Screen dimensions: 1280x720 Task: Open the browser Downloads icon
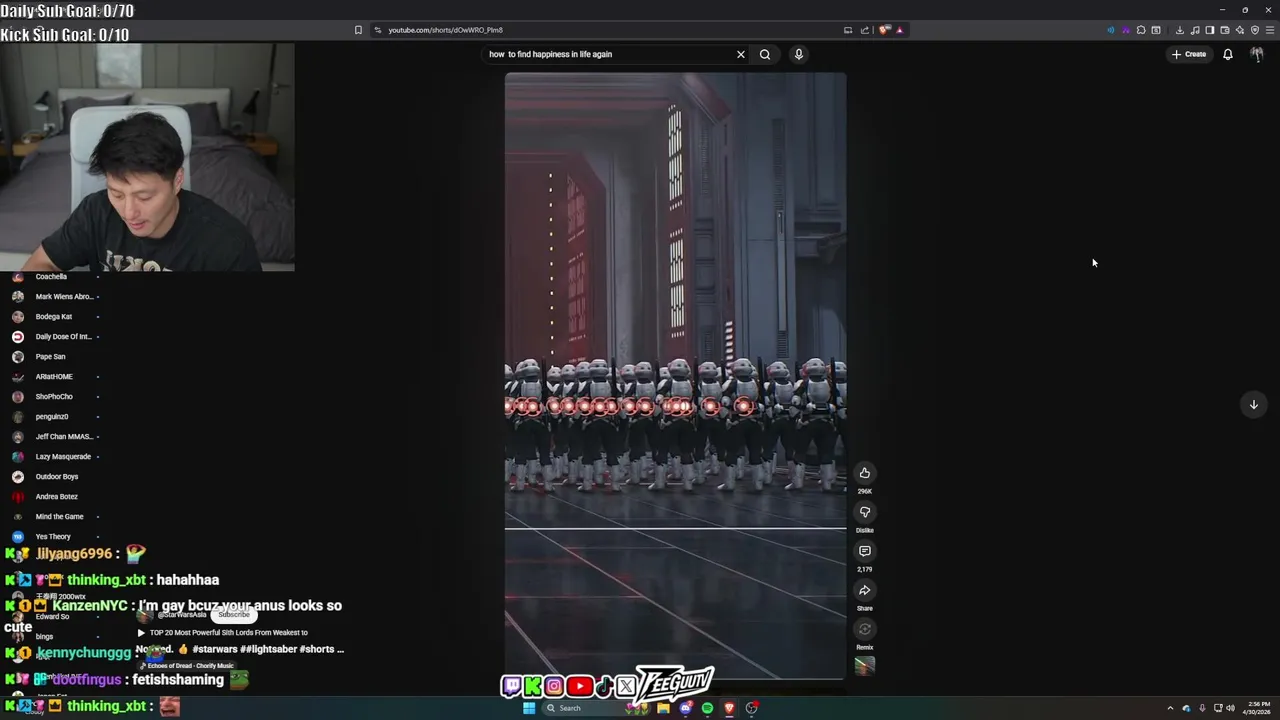tap(1180, 30)
